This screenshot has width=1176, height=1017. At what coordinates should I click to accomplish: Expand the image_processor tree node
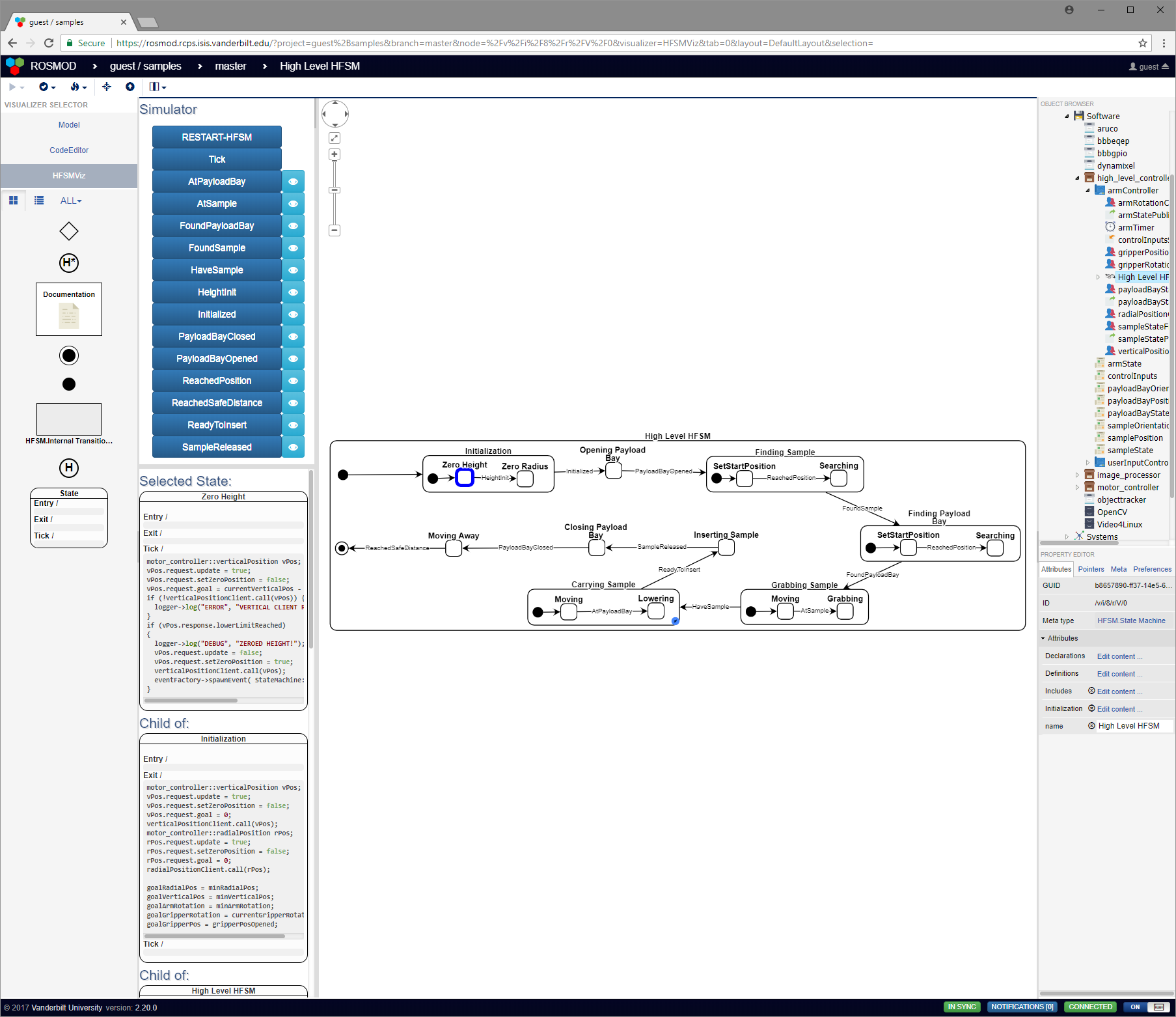point(1077,475)
